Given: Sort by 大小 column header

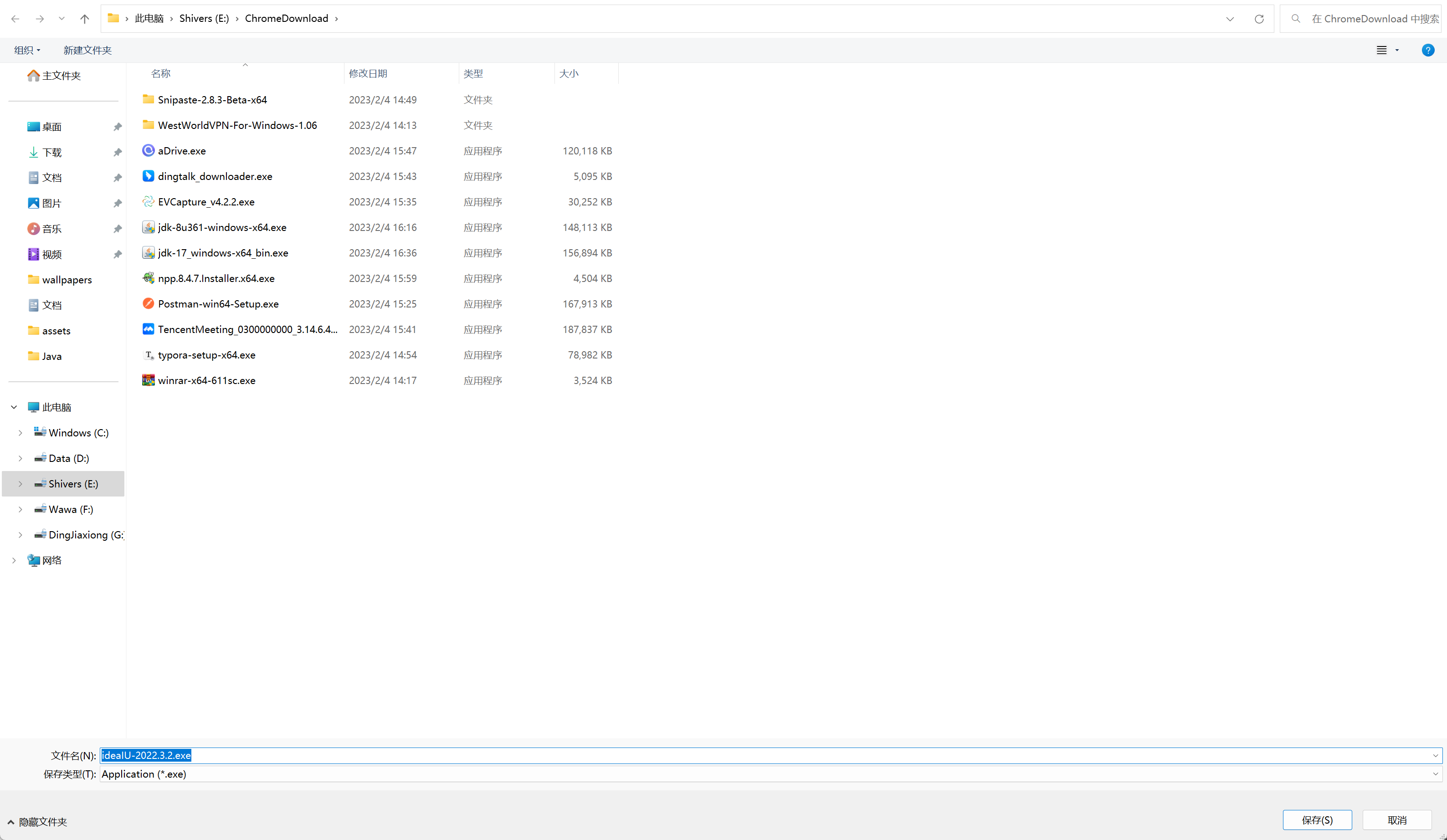Looking at the screenshot, I should [x=569, y=73].
